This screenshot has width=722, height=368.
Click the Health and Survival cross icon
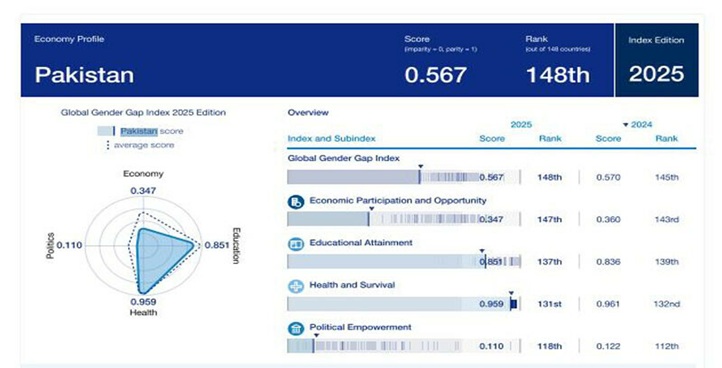[x=296, y=286]
